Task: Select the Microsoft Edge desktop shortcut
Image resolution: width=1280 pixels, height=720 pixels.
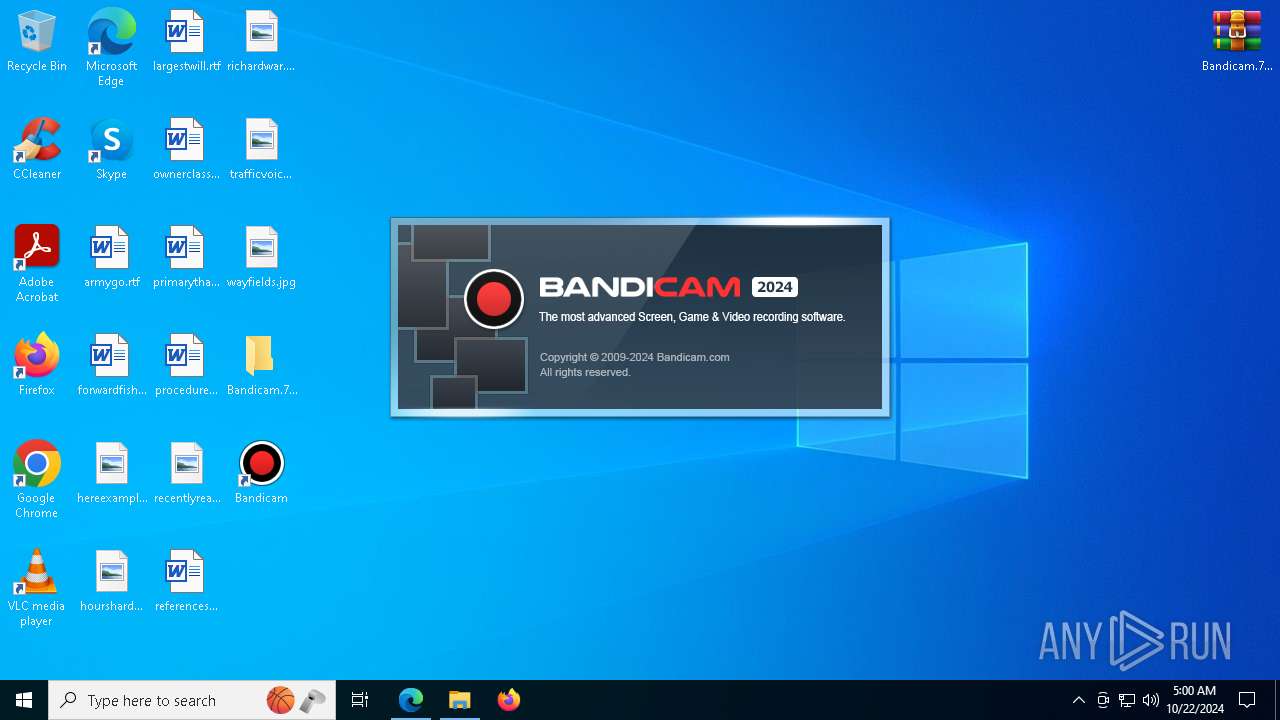Action: pyautogui.click(x=111, y=48)
